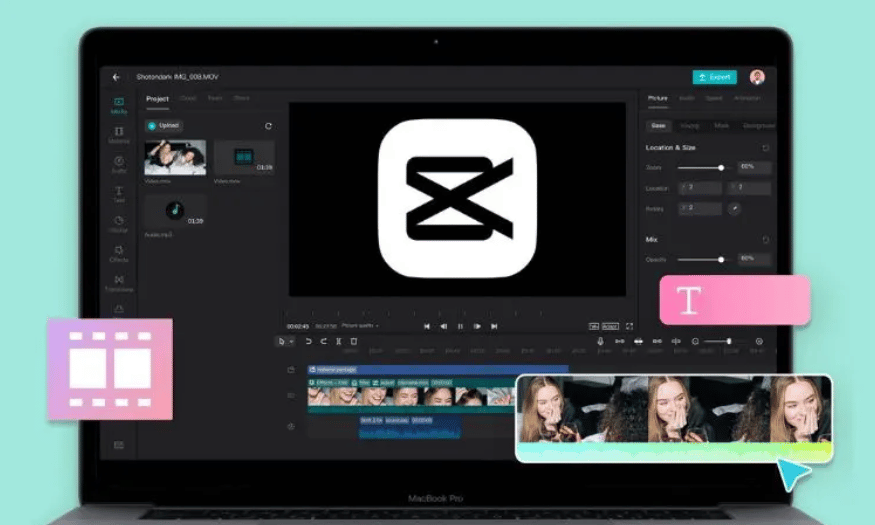Viewport: 875px width, 525px height.
Task: Click the circular icon right of timeline zoom slider
Action: coord(759,341)
